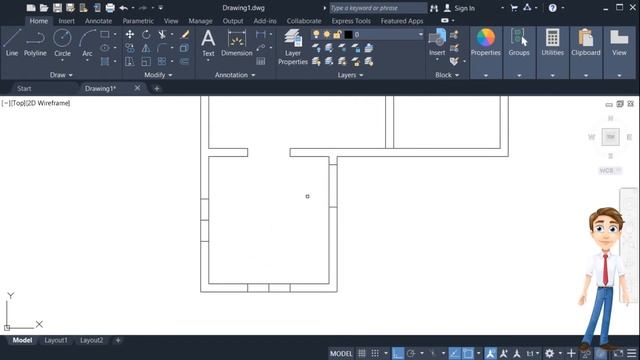640x360 pixels.
Task: Expand the Properties panel arrow
Action: (x=486, y=76)
